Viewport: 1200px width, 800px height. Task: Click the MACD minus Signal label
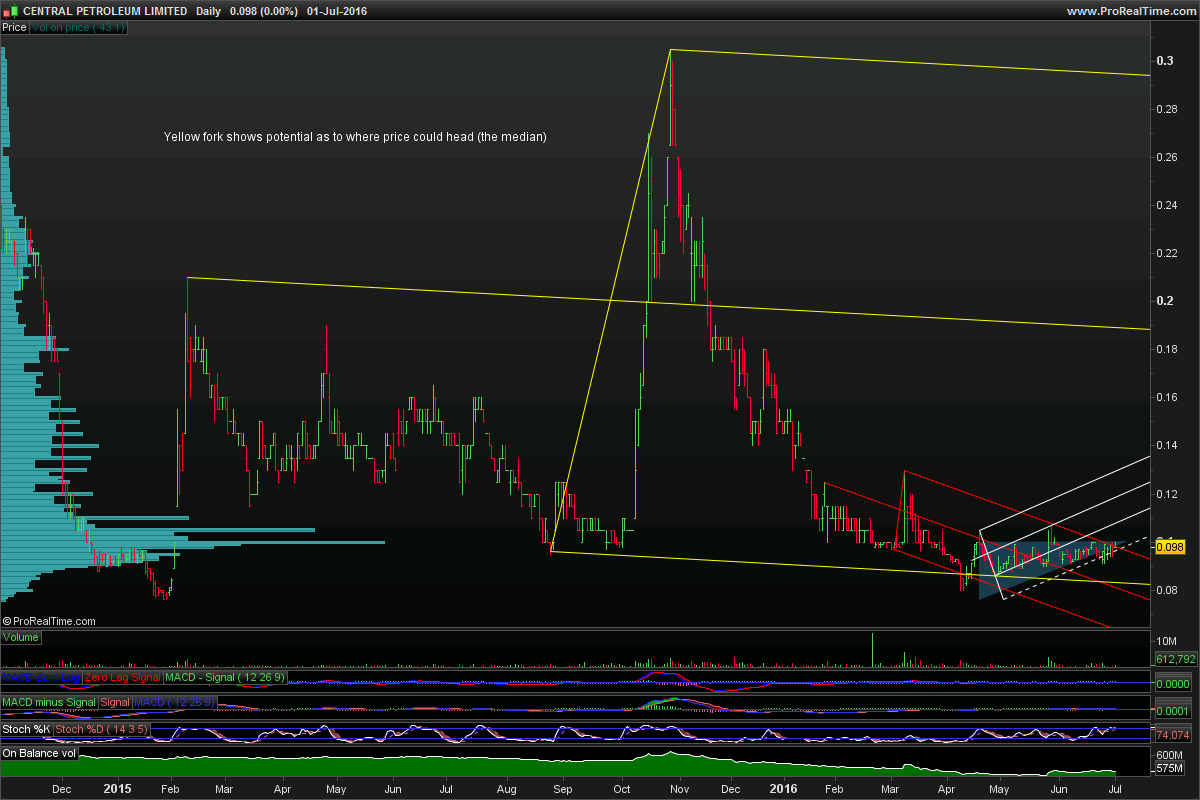coord(50,703)
